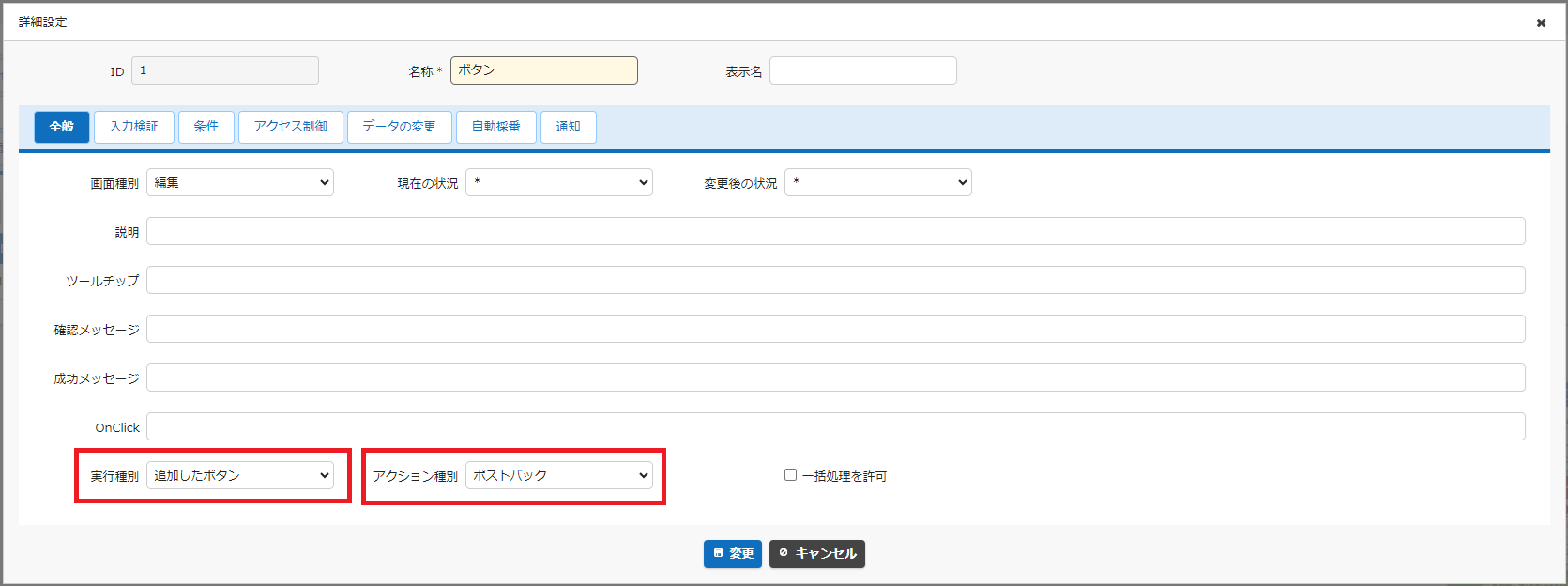Focus the 確認メッセージ input field

(836, 329)
